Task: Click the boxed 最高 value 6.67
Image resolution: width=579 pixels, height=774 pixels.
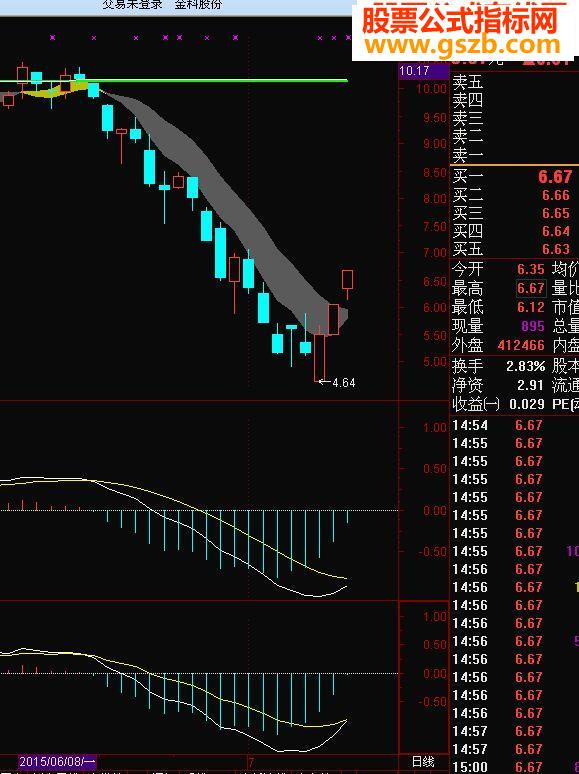Action: tap(531, 288)
